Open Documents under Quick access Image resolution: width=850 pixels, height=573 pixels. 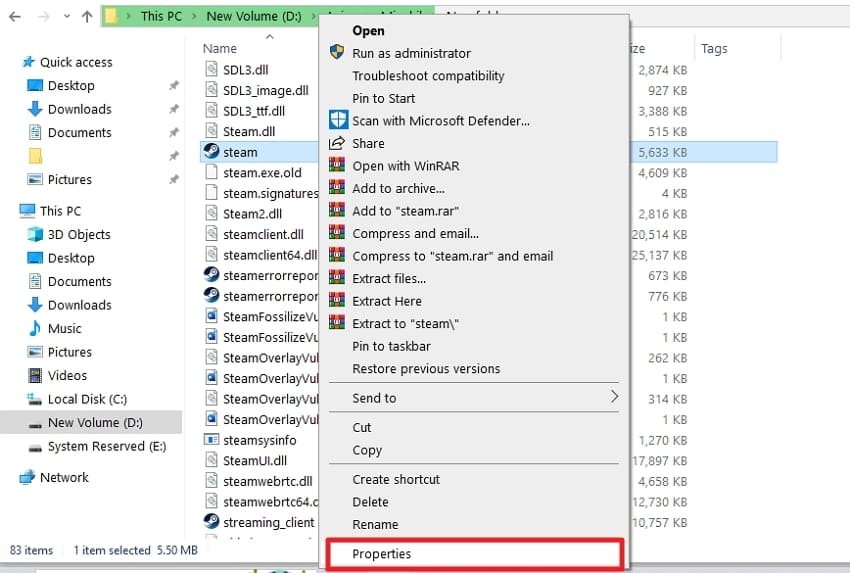tap(80, 133)
